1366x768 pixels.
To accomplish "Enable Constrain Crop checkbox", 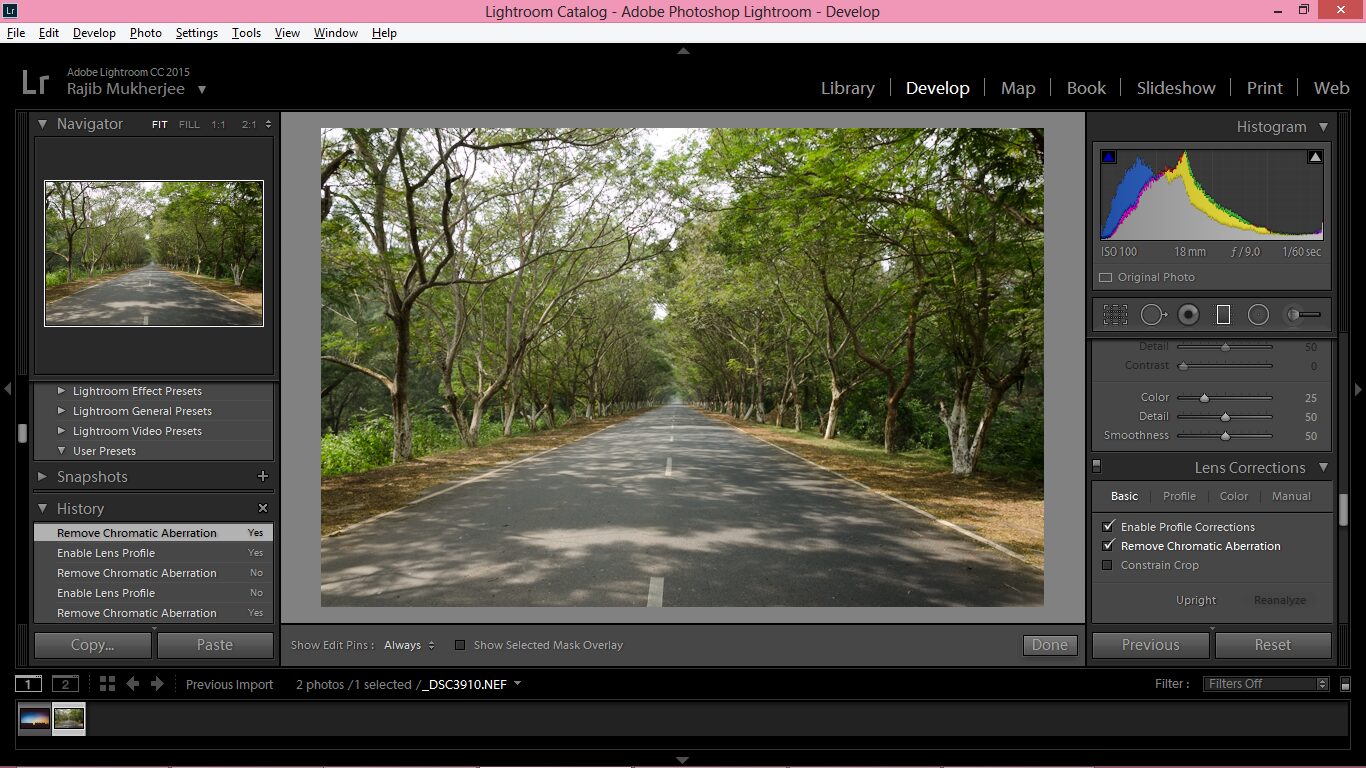I will (x=1107, y=565).
